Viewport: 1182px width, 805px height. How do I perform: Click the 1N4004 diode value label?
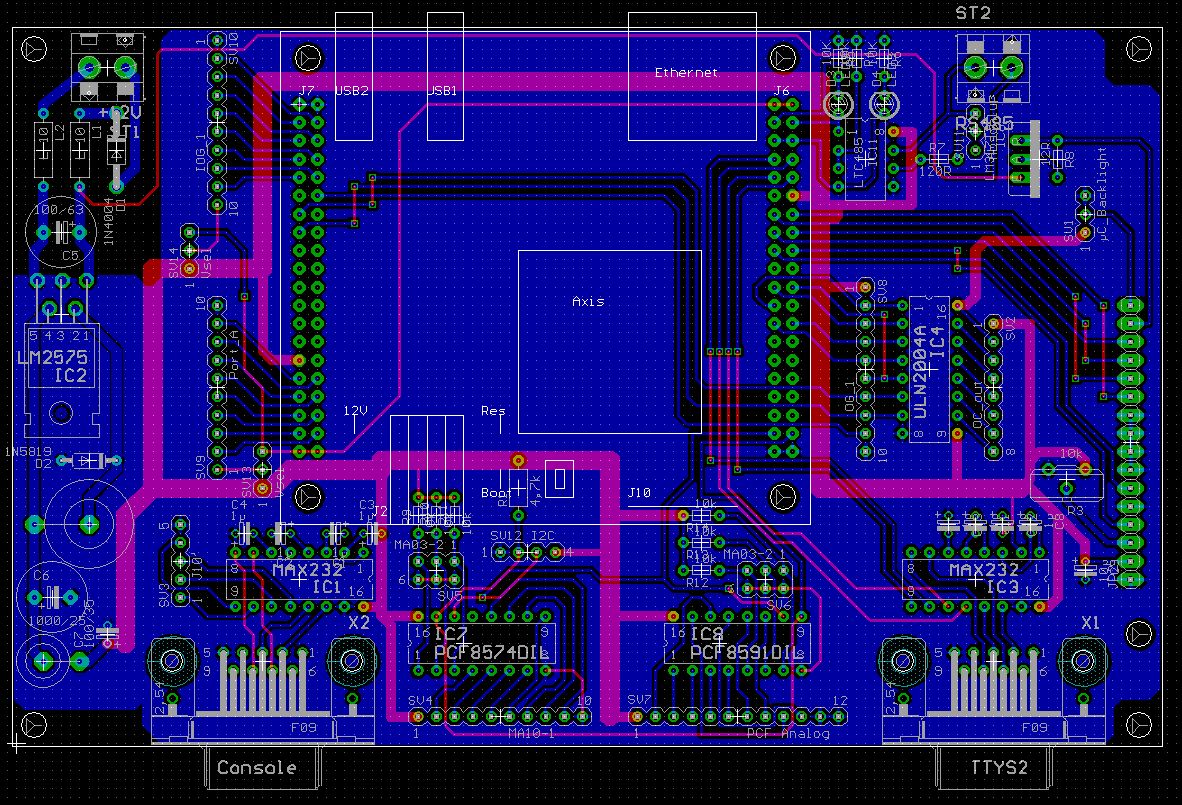[109, 222]
